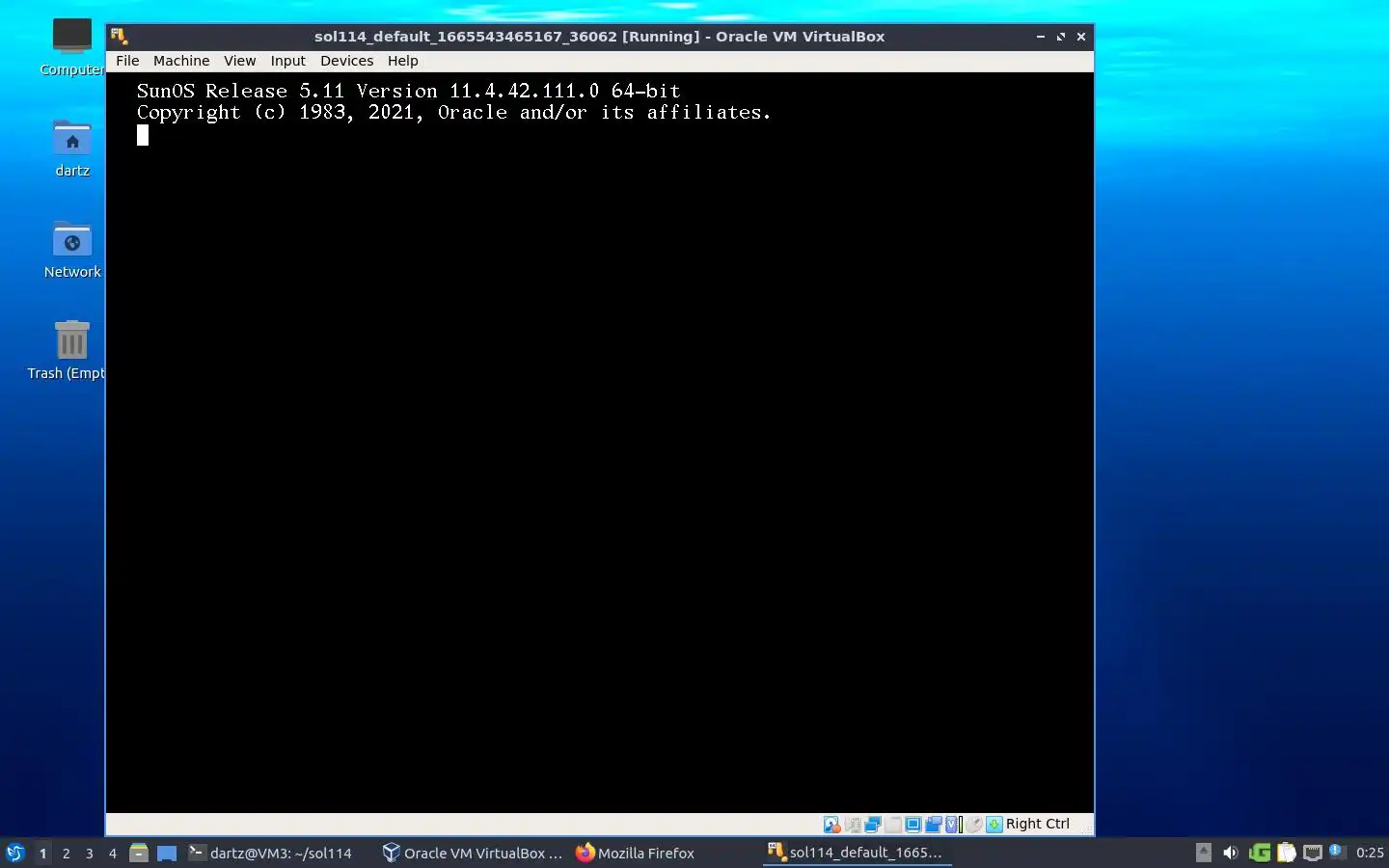The height and width of the screenshot is (868, 1389).
Task: Open the Input menu
Action: (287, 61)
